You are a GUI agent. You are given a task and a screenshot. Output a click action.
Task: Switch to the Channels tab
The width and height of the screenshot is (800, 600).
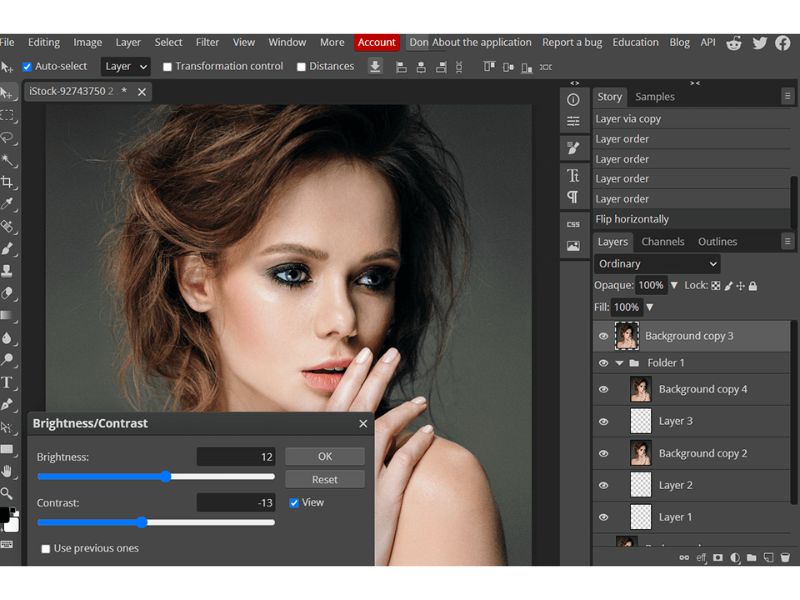663,241
